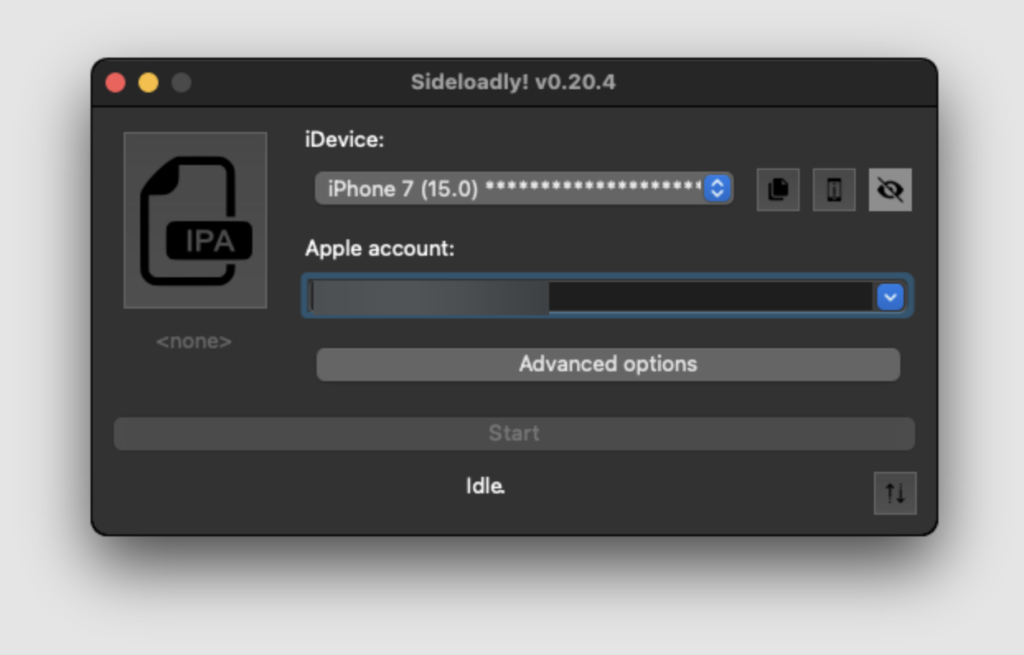Click the Sideloadly! v0.20.4 title bar
Image resolution: width=1024 pixels, height=655 pixels.
pyautogui.click(x=513, y=82)
